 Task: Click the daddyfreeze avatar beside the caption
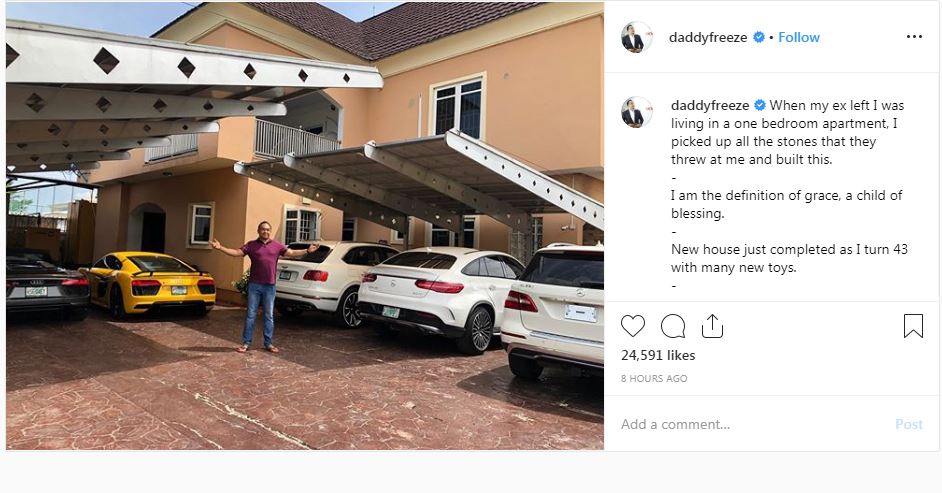point(637,112)
